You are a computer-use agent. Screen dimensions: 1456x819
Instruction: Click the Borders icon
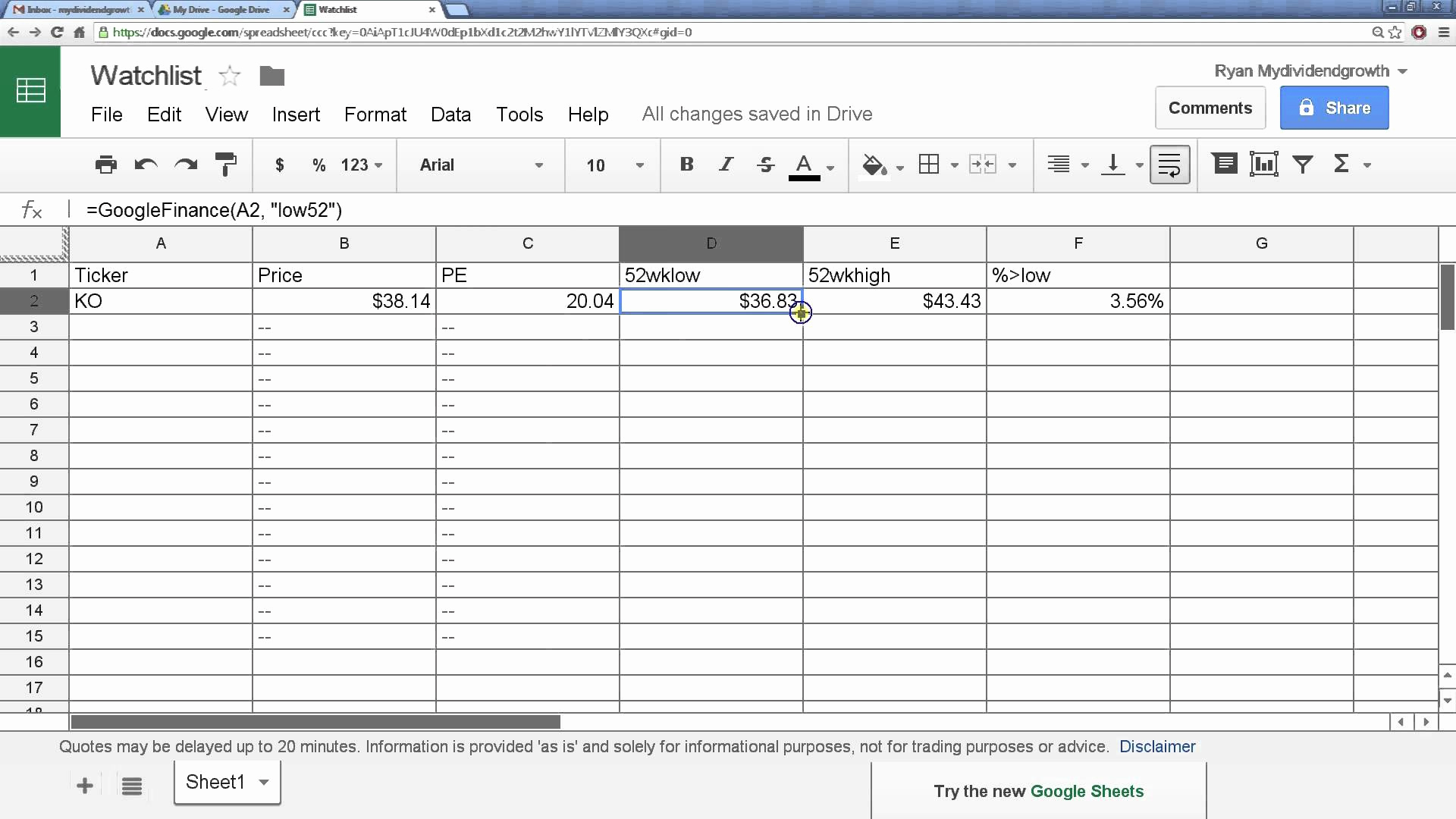click(x=931, y=164)
